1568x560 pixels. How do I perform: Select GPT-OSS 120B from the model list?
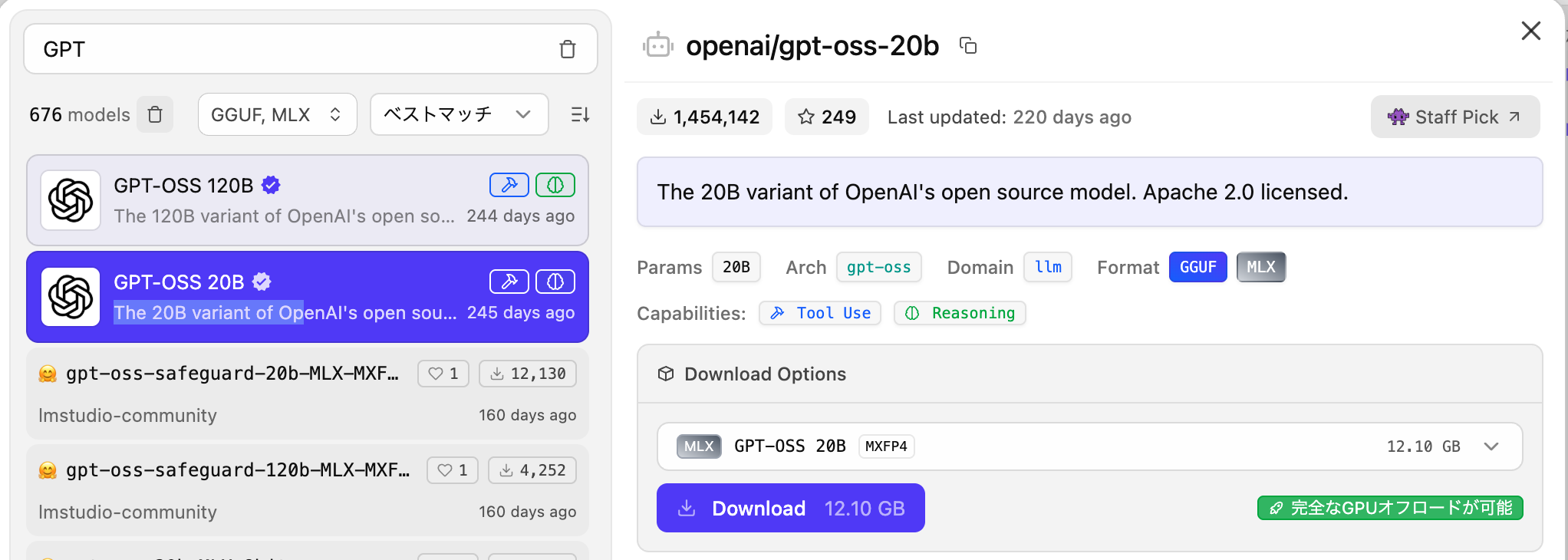pos(307,200)
